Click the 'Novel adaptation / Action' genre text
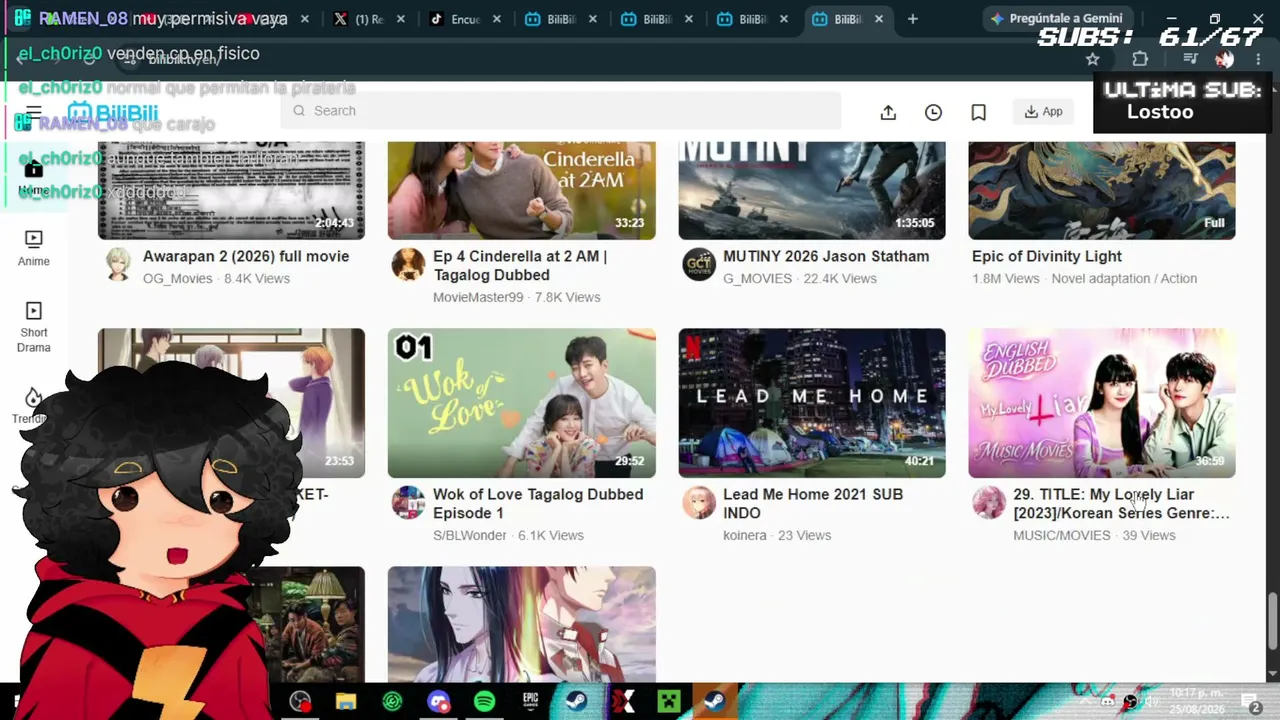The height and width of the screenshot is (720, 1280). pos(1124,278)
